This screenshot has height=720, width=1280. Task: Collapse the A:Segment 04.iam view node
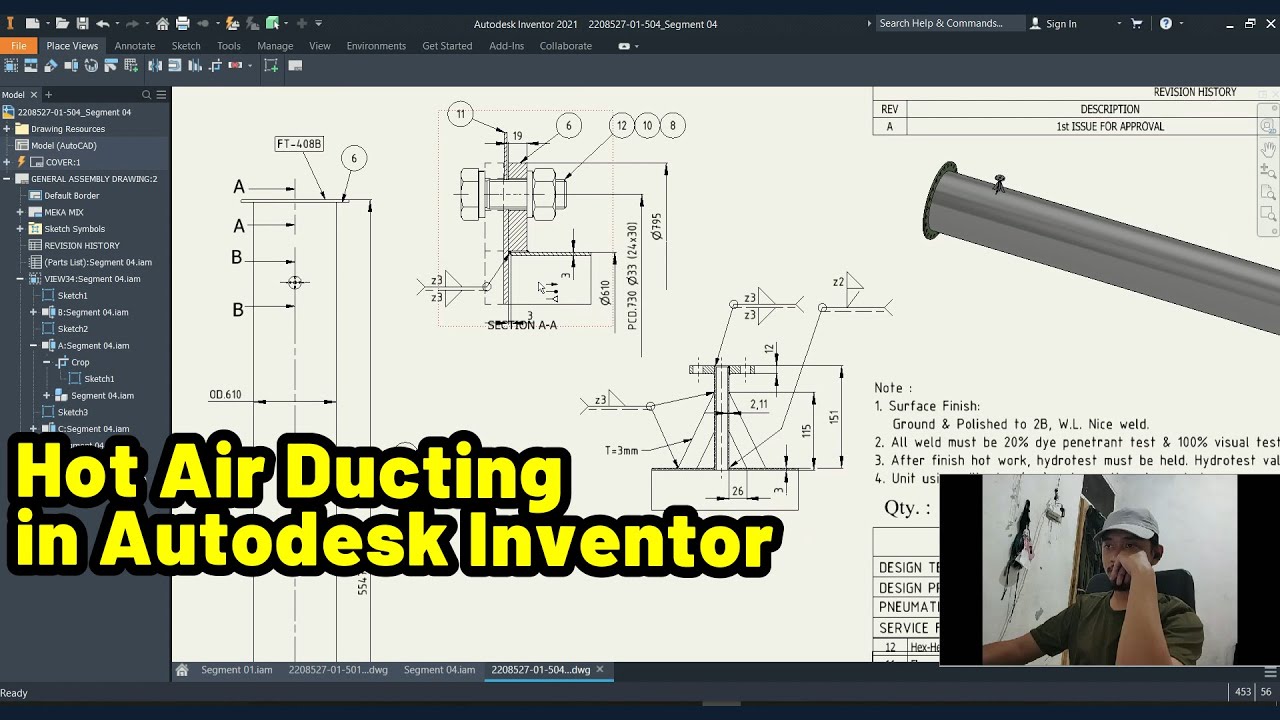(x=33, y=345)
